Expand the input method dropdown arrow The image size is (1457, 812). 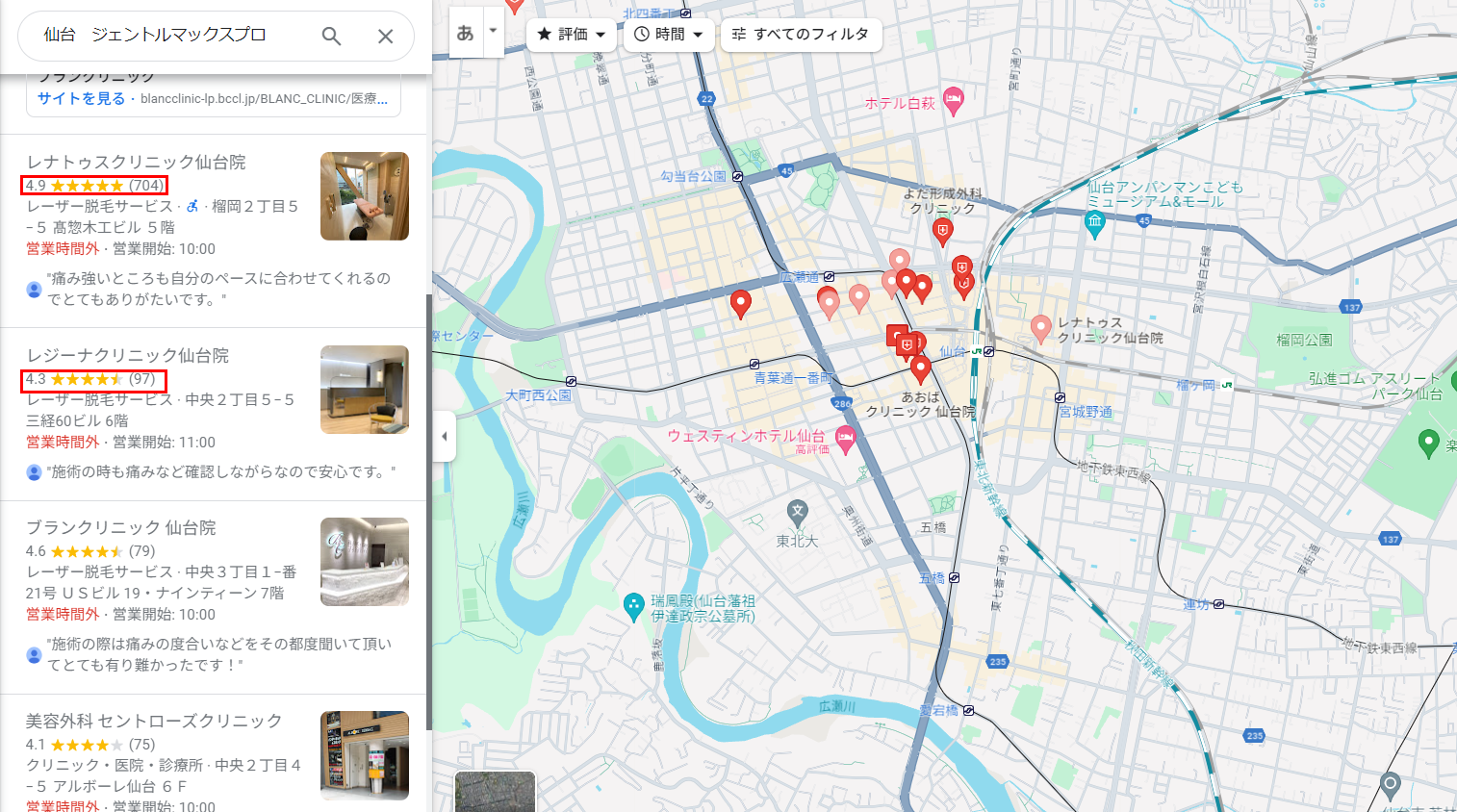pos(493,31)
